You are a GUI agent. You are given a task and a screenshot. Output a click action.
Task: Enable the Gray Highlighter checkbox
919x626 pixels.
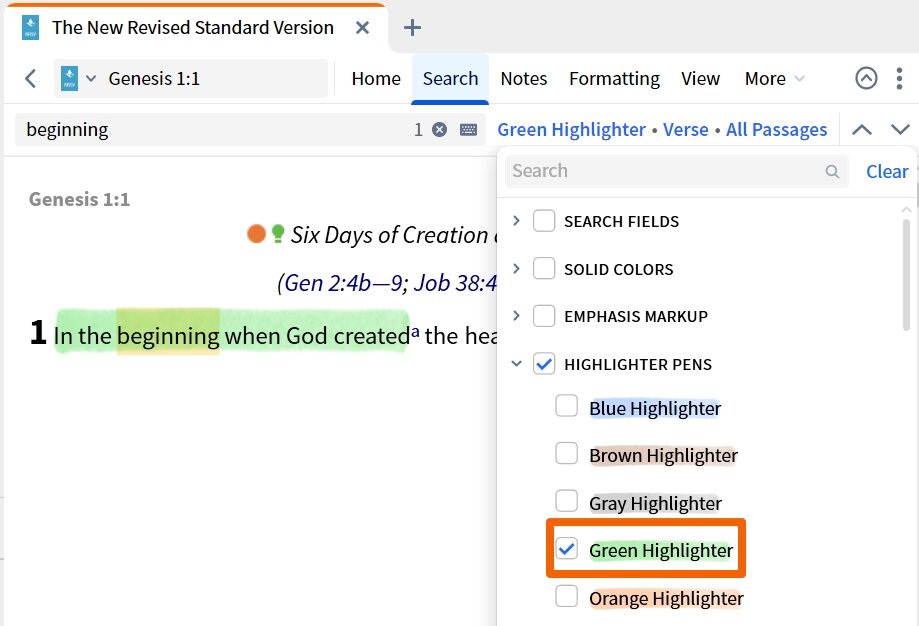(566, 501)
